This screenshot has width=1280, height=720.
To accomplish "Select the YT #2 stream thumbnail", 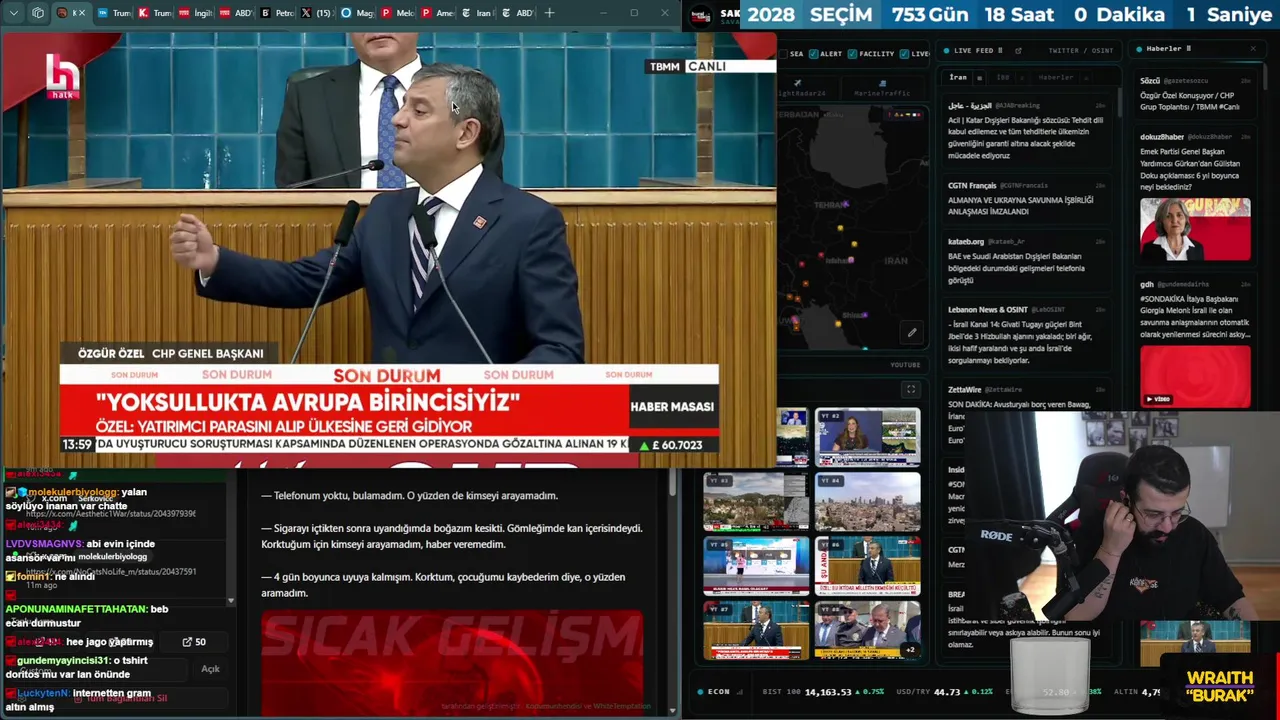I will pos(868,437).
